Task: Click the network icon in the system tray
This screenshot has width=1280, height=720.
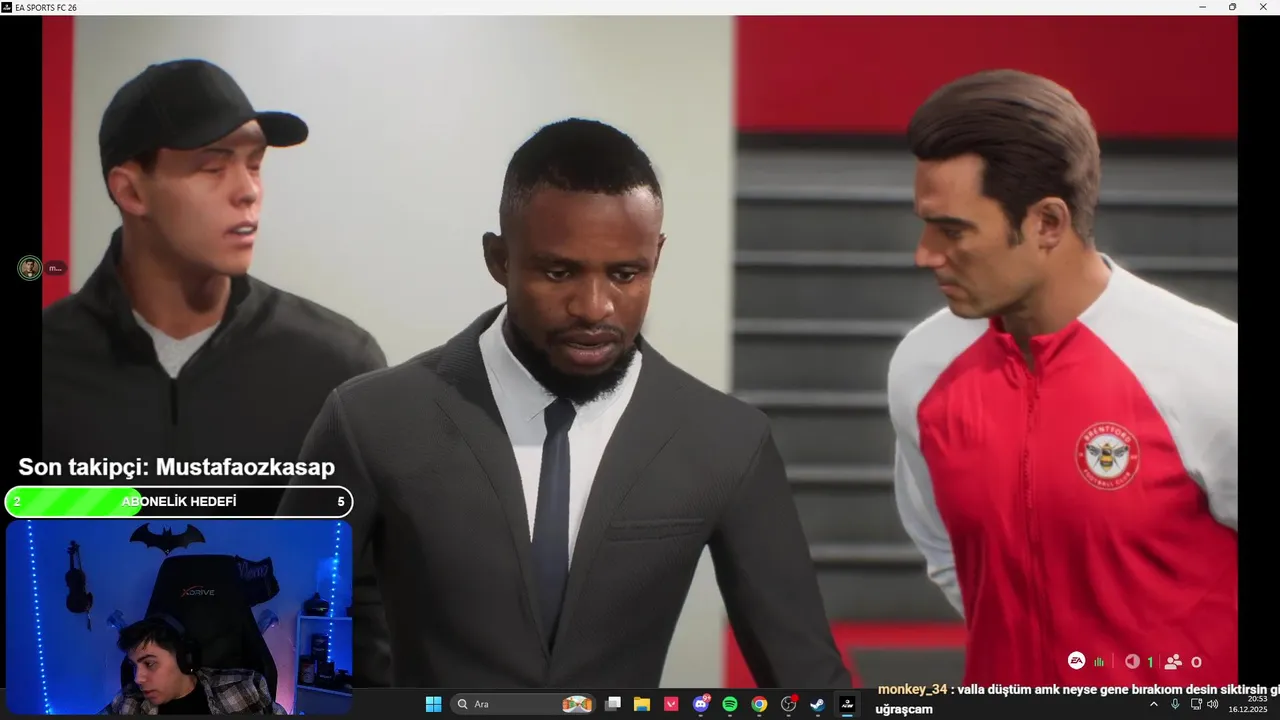Action: click(x=1197, y=704)
